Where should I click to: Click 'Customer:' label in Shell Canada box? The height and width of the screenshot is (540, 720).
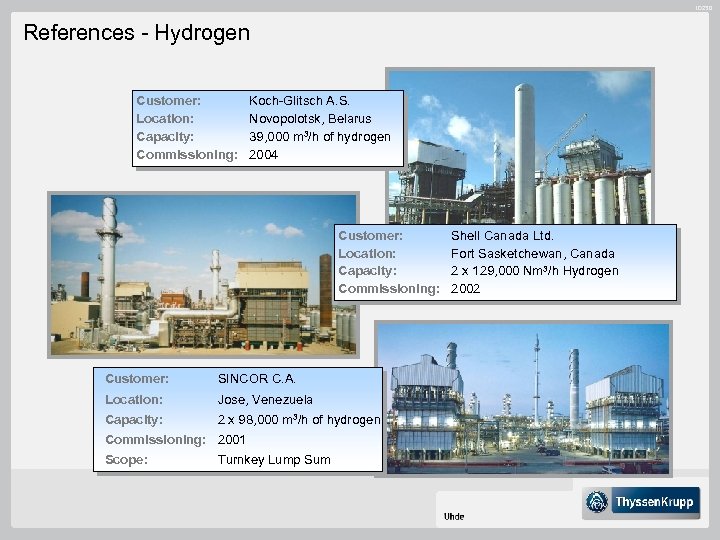[x=371, y=236]
